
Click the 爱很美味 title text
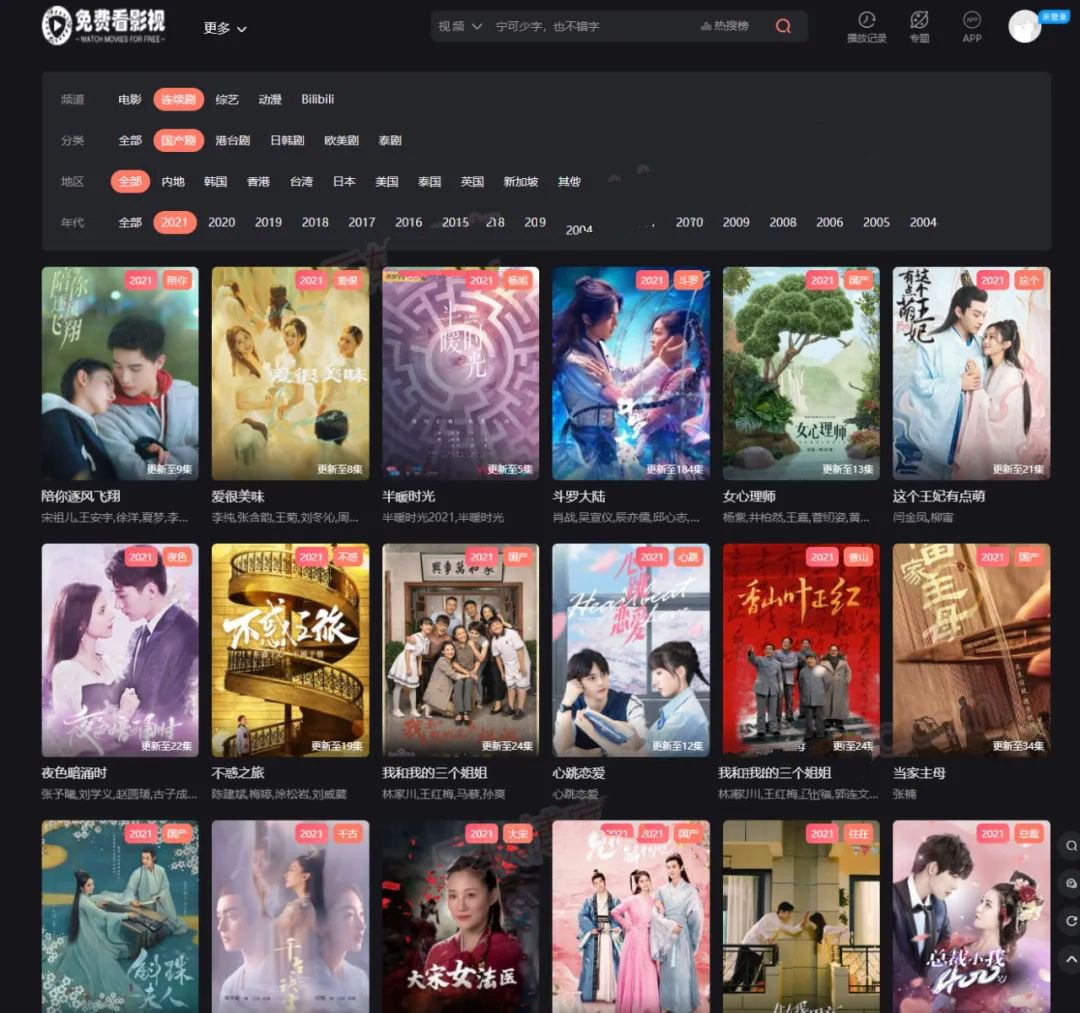(238, 497)
